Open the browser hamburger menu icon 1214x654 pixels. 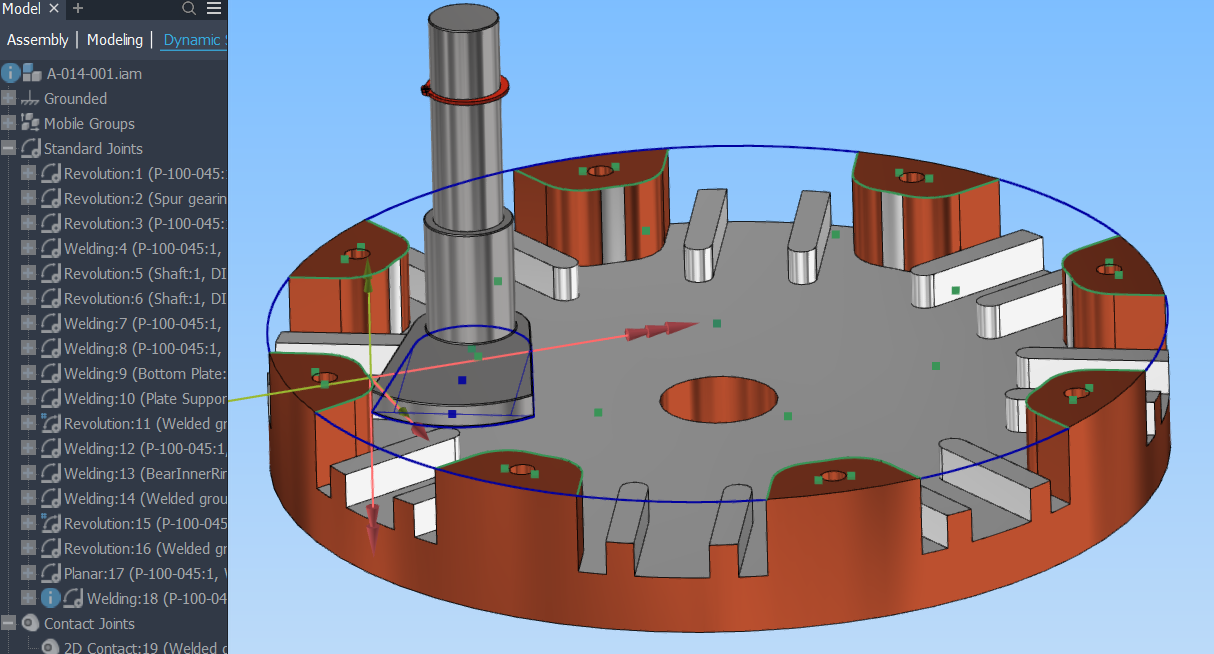point(213,8)
